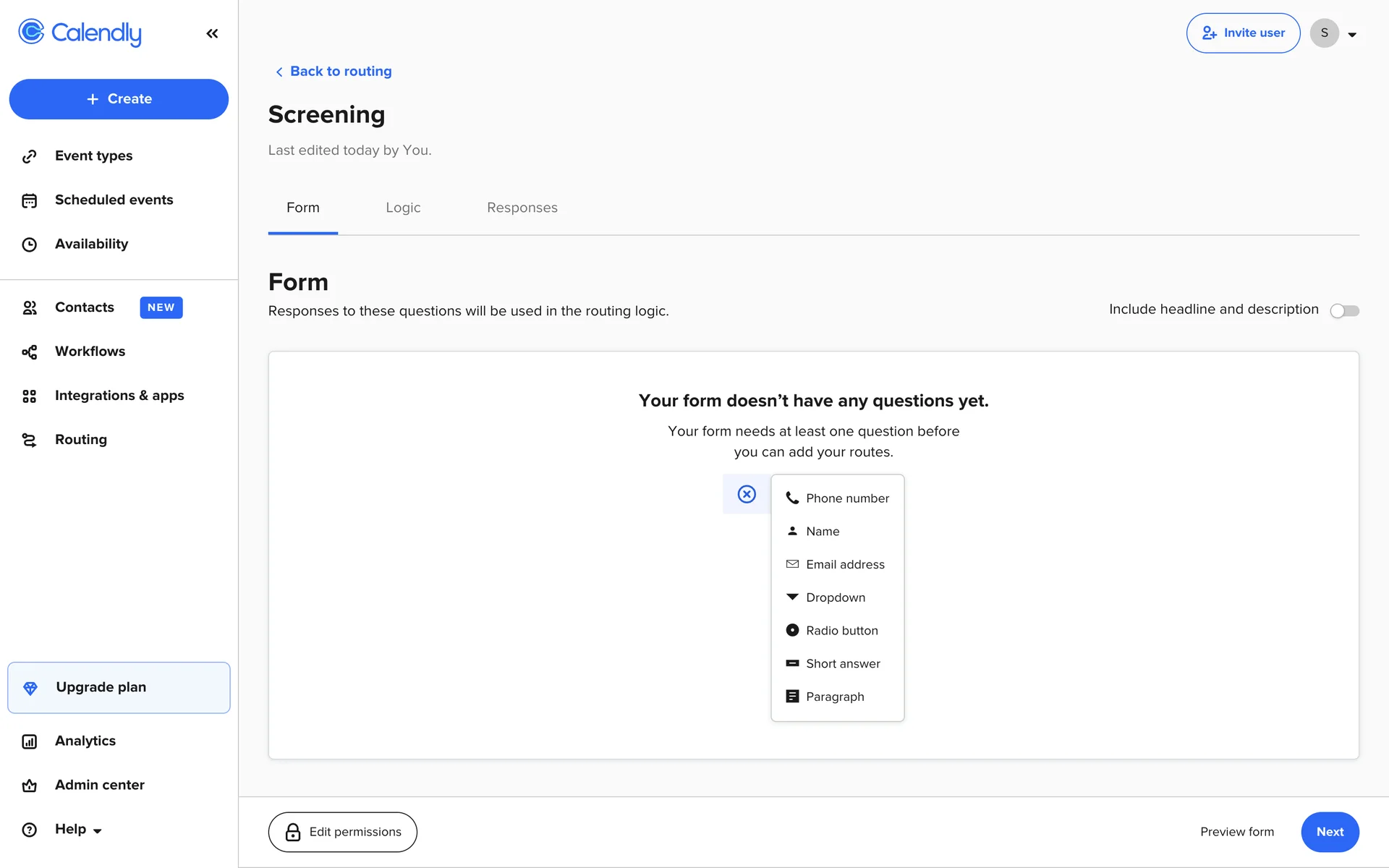Select Dropdown question type
The height and width of the screenshot is (868, 1389).
[x=835, y=597]
